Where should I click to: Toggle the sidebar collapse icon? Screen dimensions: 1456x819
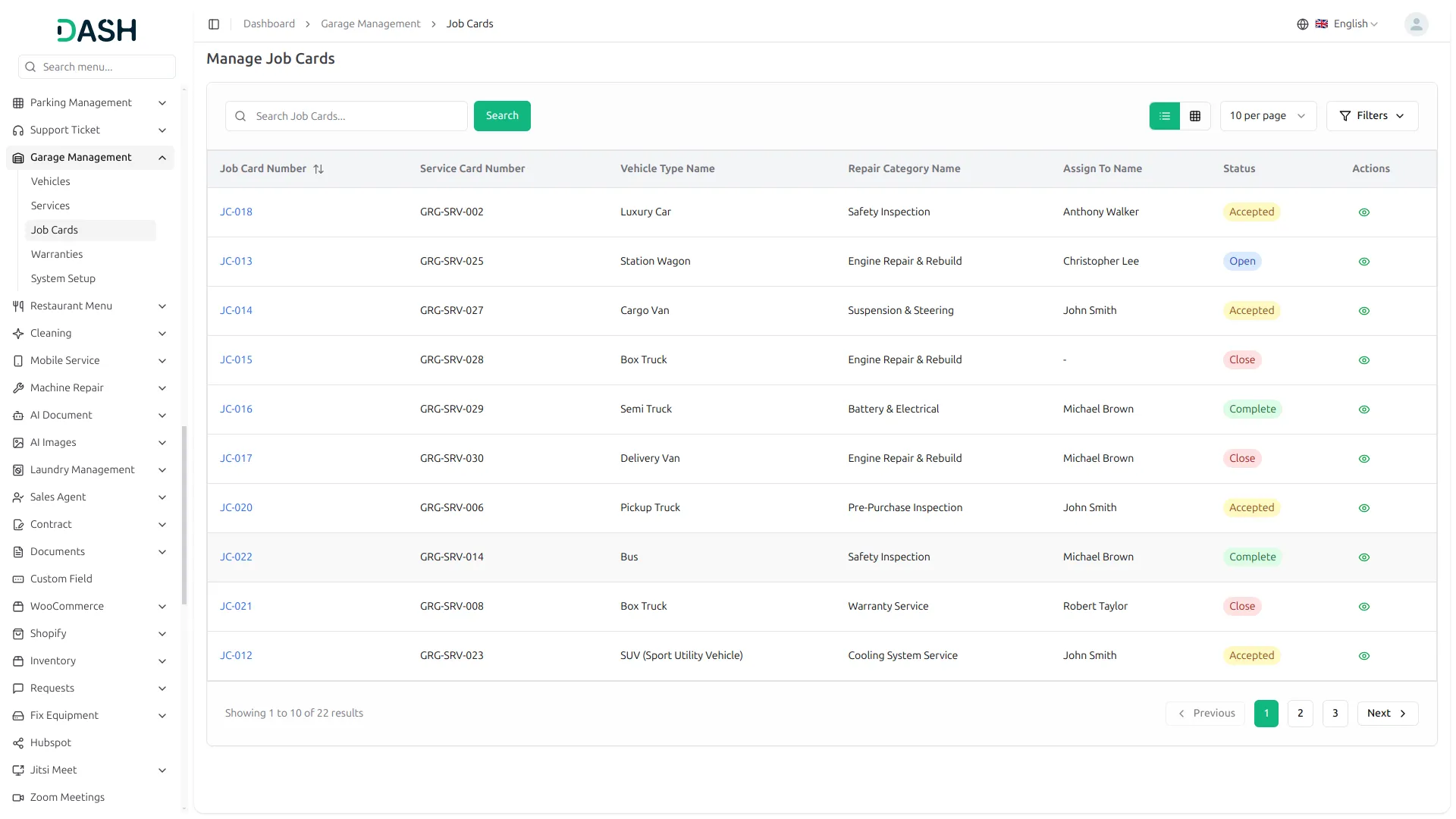tap(214, 24)
